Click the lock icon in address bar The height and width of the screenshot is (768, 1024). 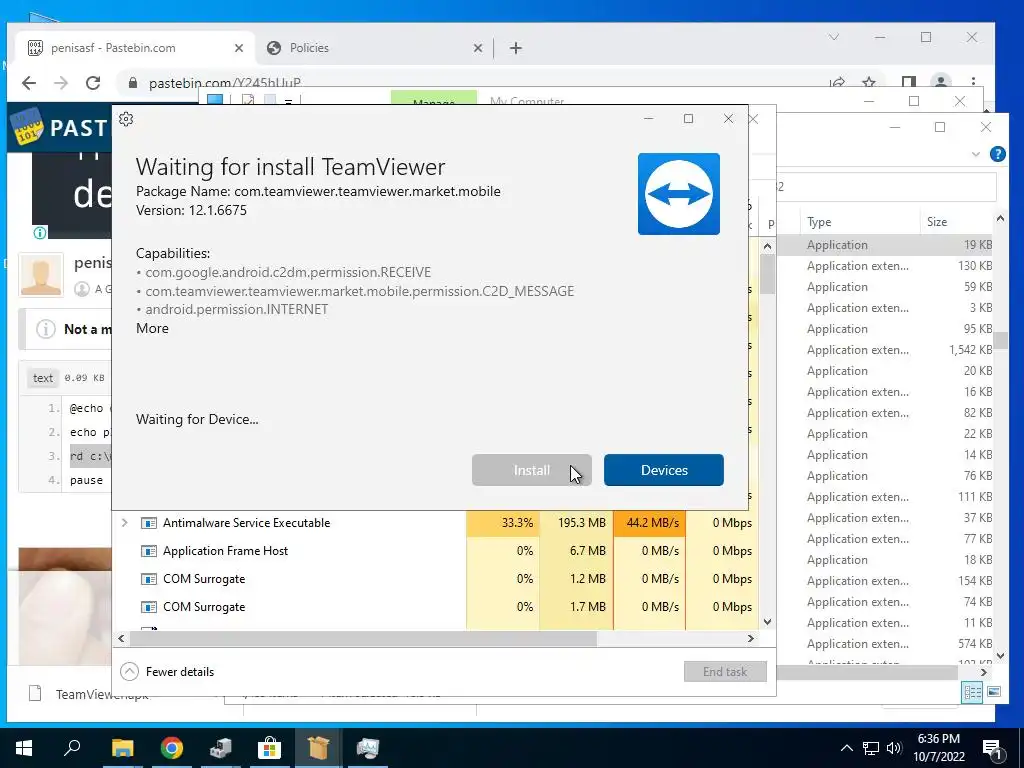click(x=133, y=83)
